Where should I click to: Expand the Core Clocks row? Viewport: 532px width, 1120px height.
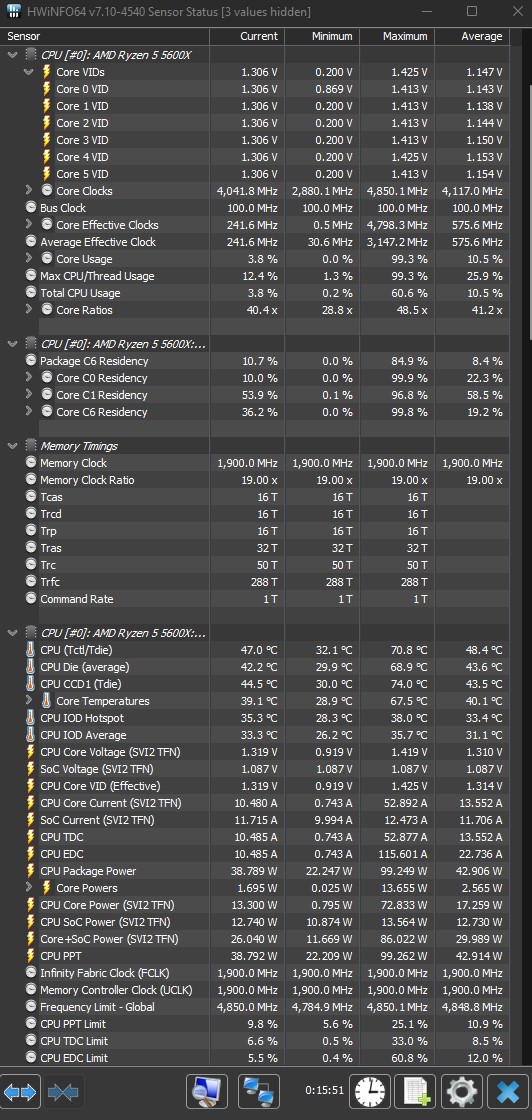pyautogui.click(x=29, y=191)
